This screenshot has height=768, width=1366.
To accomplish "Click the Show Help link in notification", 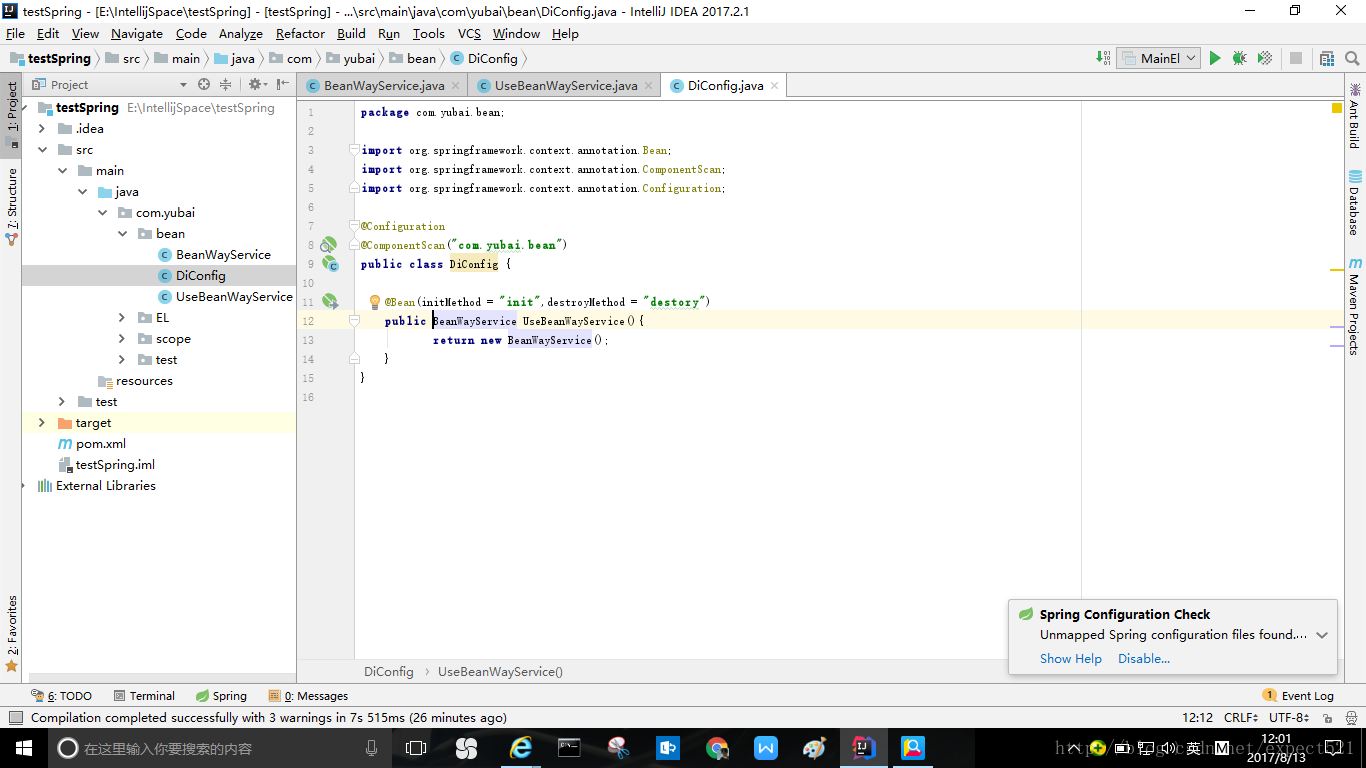I will click(1070, 659).
